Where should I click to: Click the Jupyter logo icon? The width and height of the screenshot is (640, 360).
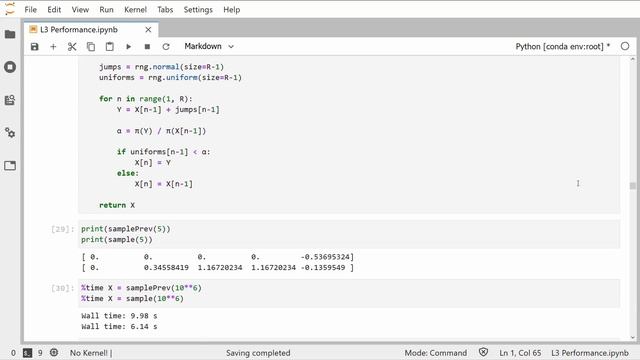[x=9, y=9]
